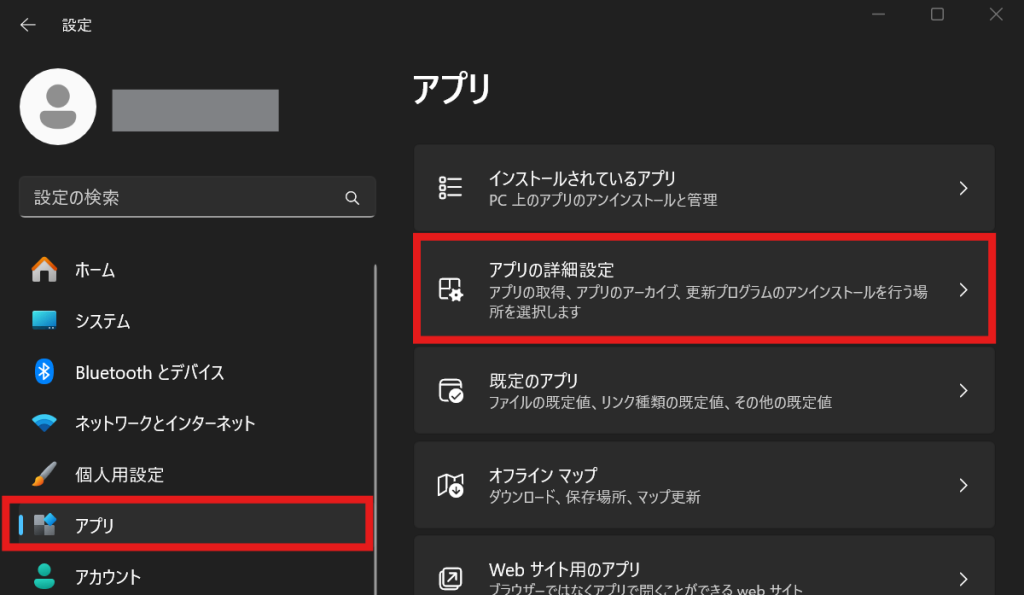Click the アカウント person icon

click(x=44, y=576)
